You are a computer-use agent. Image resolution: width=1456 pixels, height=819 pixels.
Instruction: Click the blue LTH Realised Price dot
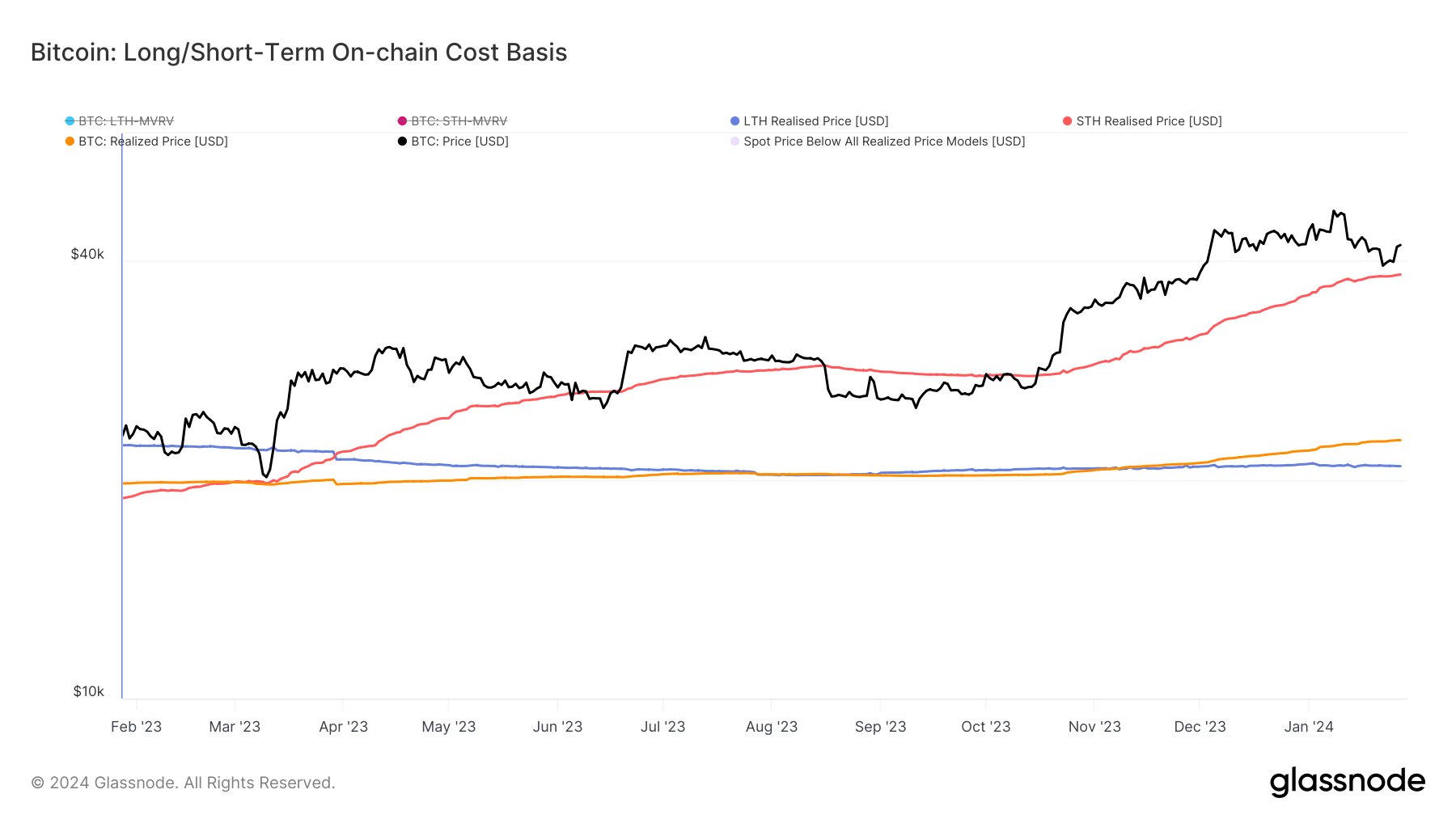734,121
